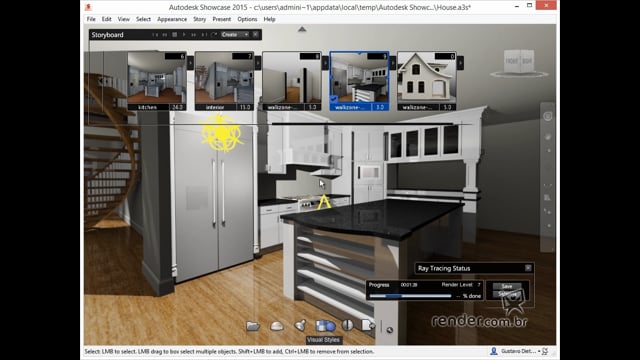640x360 pixels.
Task: Close the Ray Tracing Status panel
Action: click(x=528, y=268)
